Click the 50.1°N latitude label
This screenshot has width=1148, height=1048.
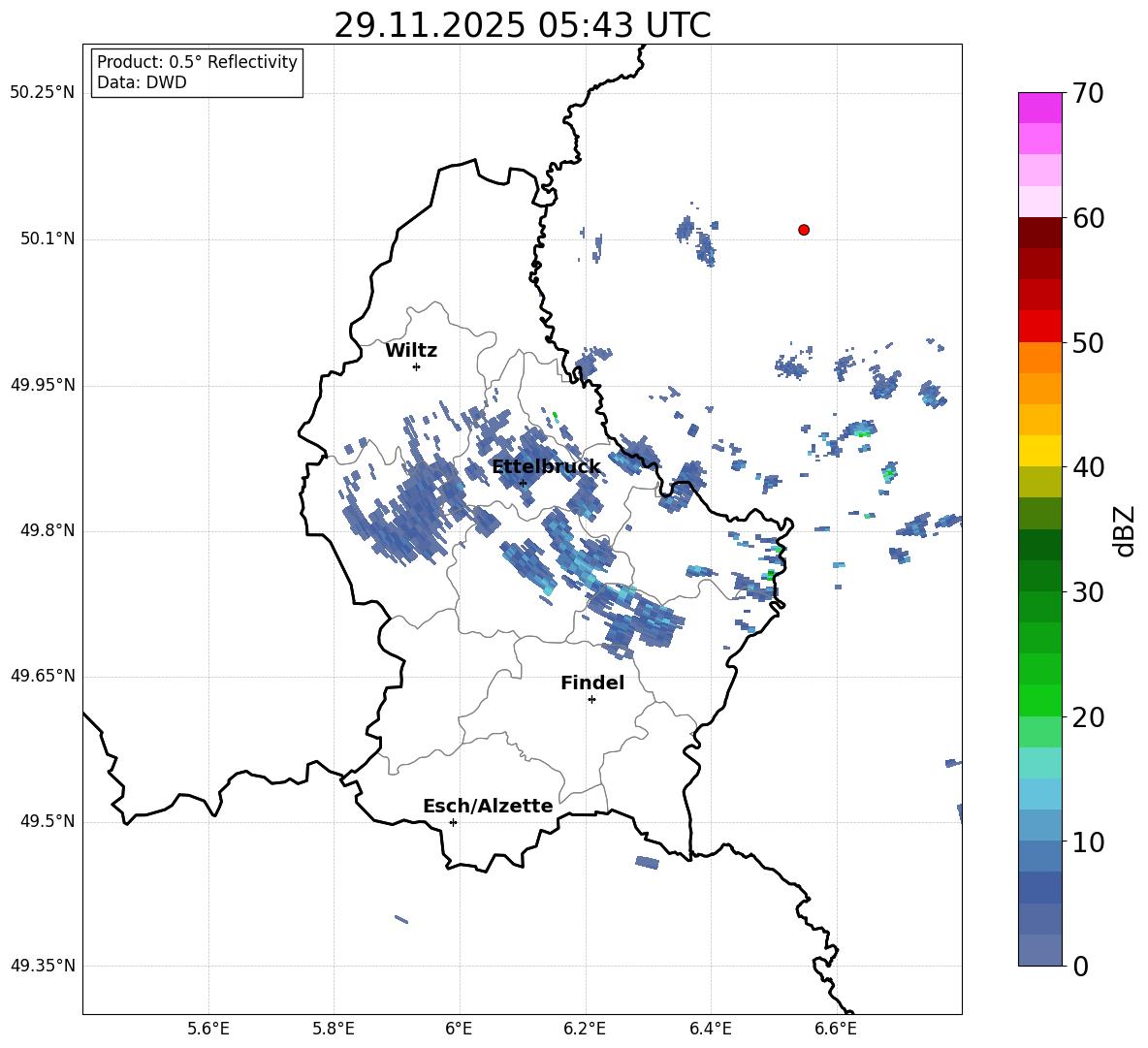click(x=48, y=239)
